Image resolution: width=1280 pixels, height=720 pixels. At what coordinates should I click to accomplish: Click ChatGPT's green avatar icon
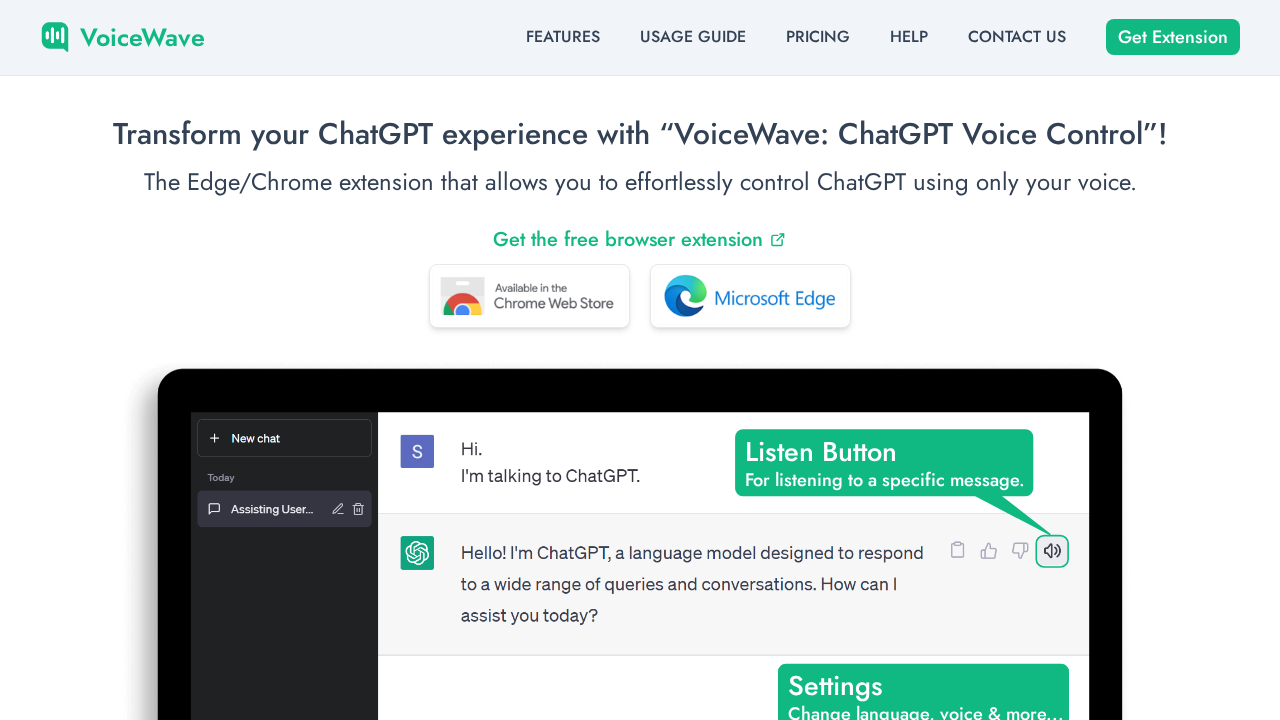pyautogui.click(x=417, y=552)
